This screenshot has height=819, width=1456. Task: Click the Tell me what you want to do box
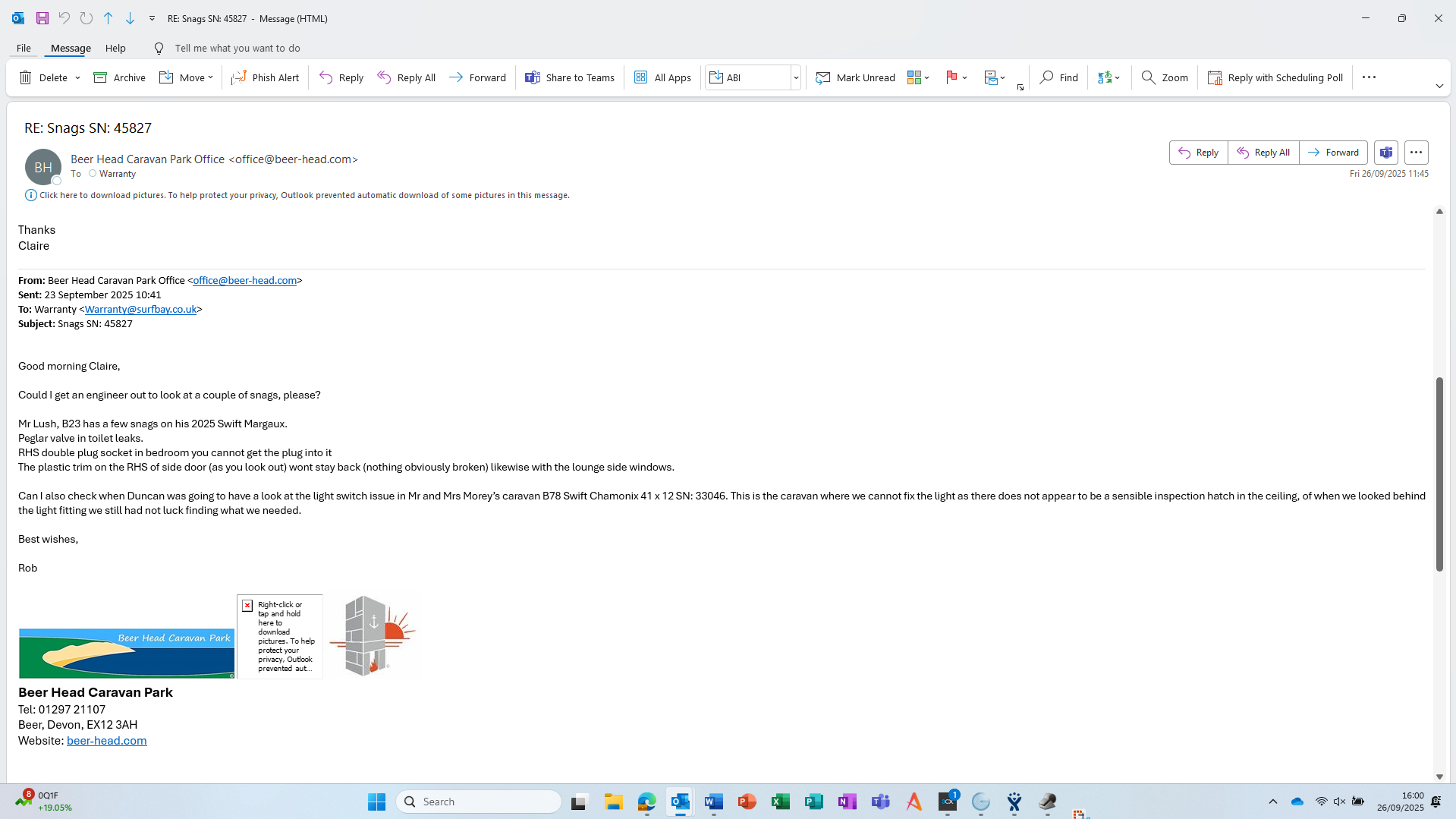pyautogui.click(x=237, y=48)
